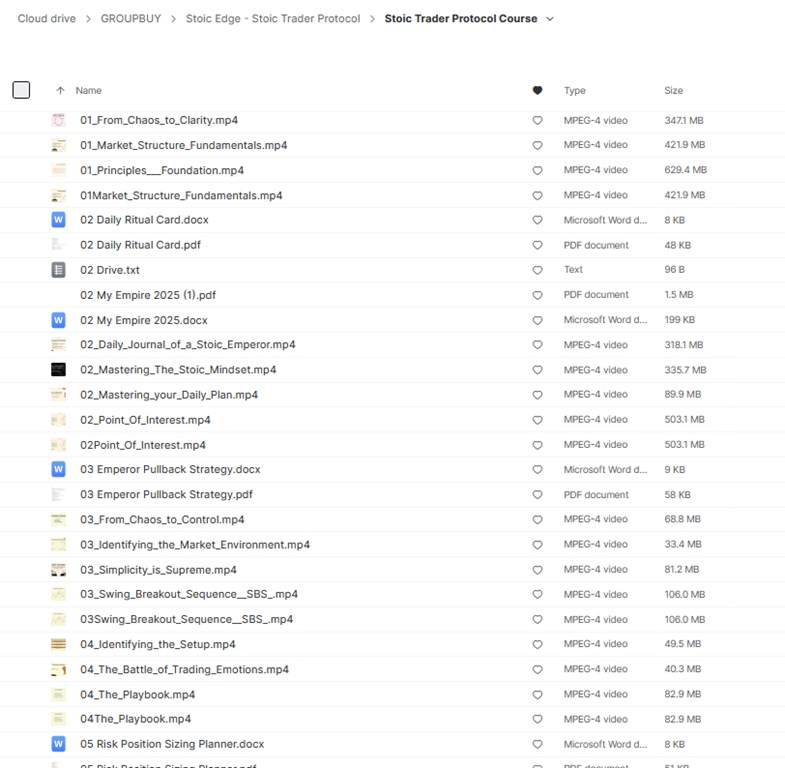This screenshot has height=768, width=785.
Task: Expand dropdown next to Stoic Trader Protocol Course
Action: [550, 19]
